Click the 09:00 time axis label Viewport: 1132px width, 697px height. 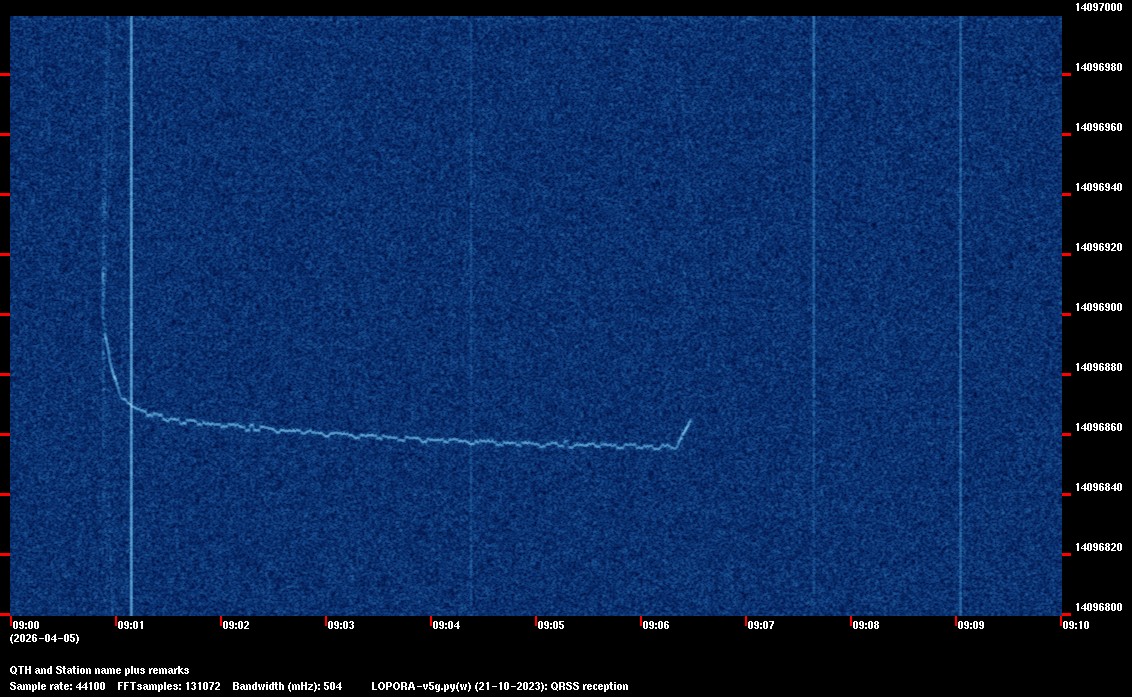pyautogui.click(x=26, y=625)
